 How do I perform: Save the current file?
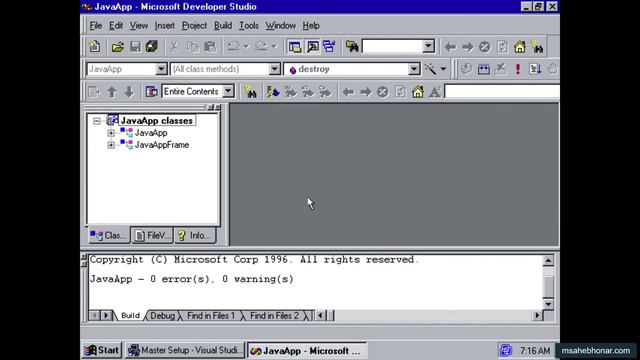coord(135,47)
